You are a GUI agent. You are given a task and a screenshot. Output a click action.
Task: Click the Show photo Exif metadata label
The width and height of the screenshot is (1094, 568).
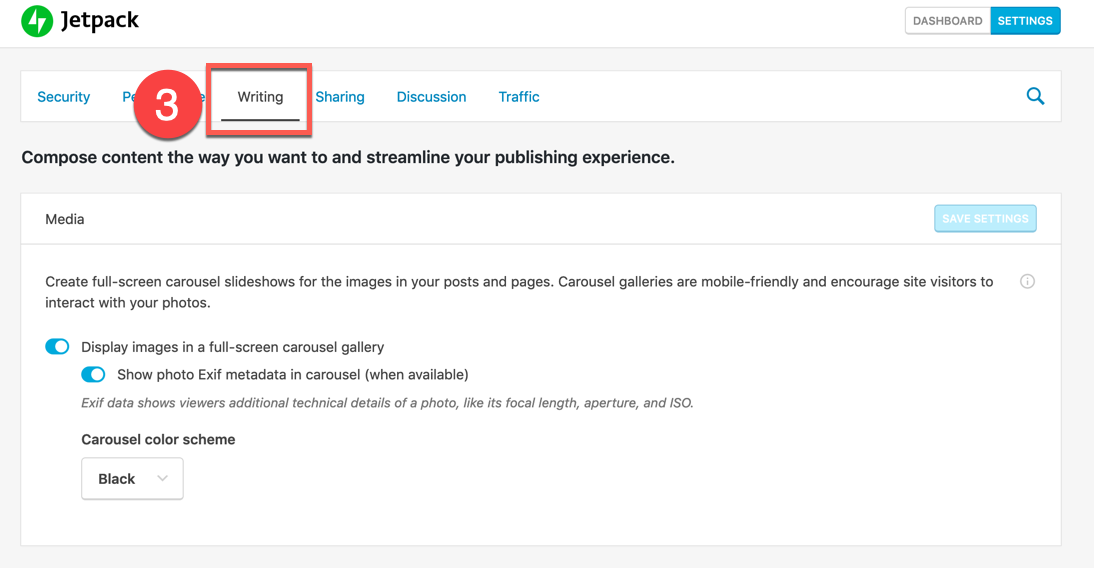[292, 375]
